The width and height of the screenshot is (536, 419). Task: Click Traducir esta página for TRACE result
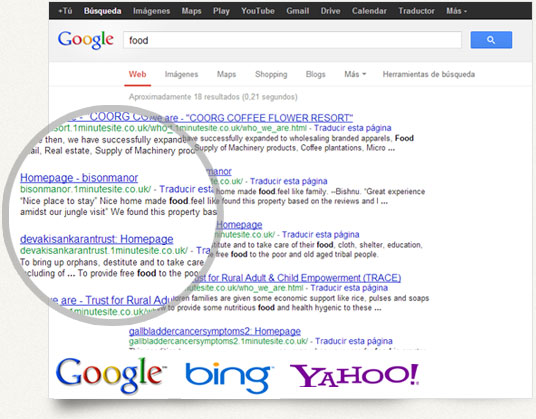coord(349,288)
